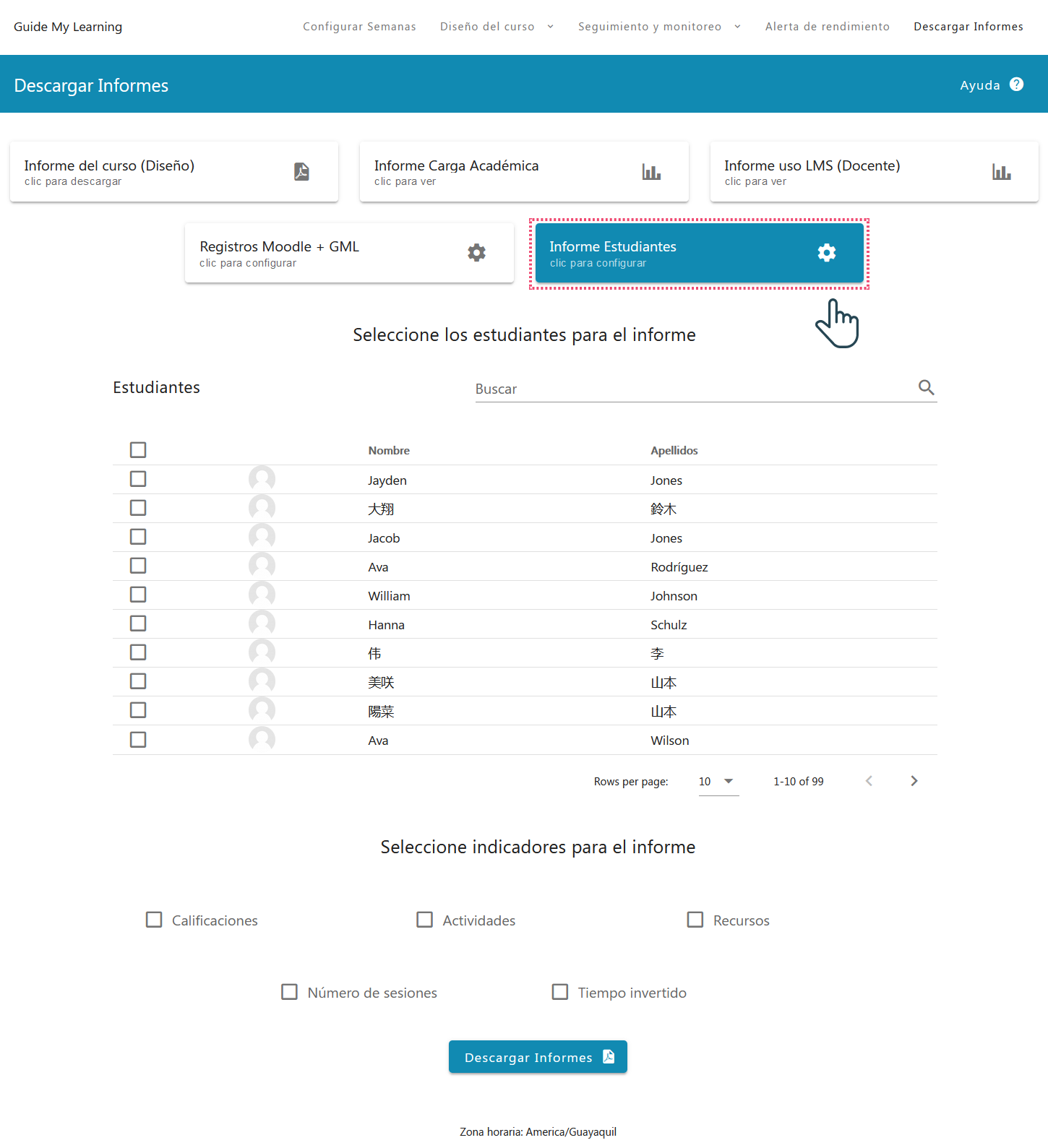Open Descargar Informes in the top navigation

point(968,27)
